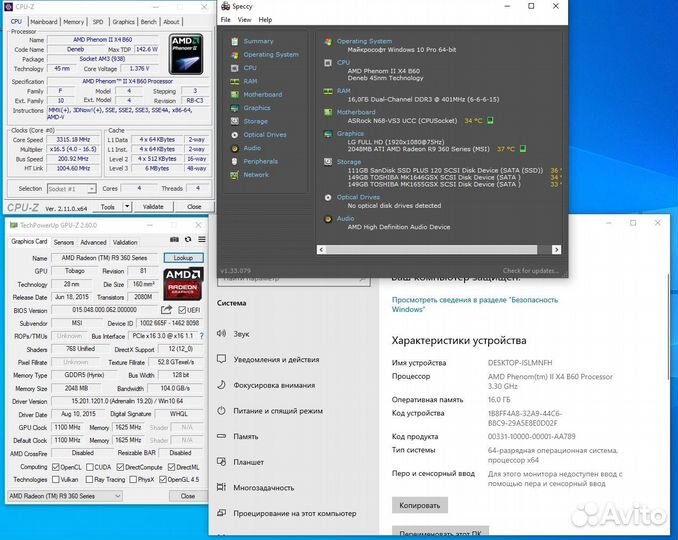The height and width of the screenshot is (540, 678).
Task: Click the Tools button in CPU-Z
Action: 108,207
